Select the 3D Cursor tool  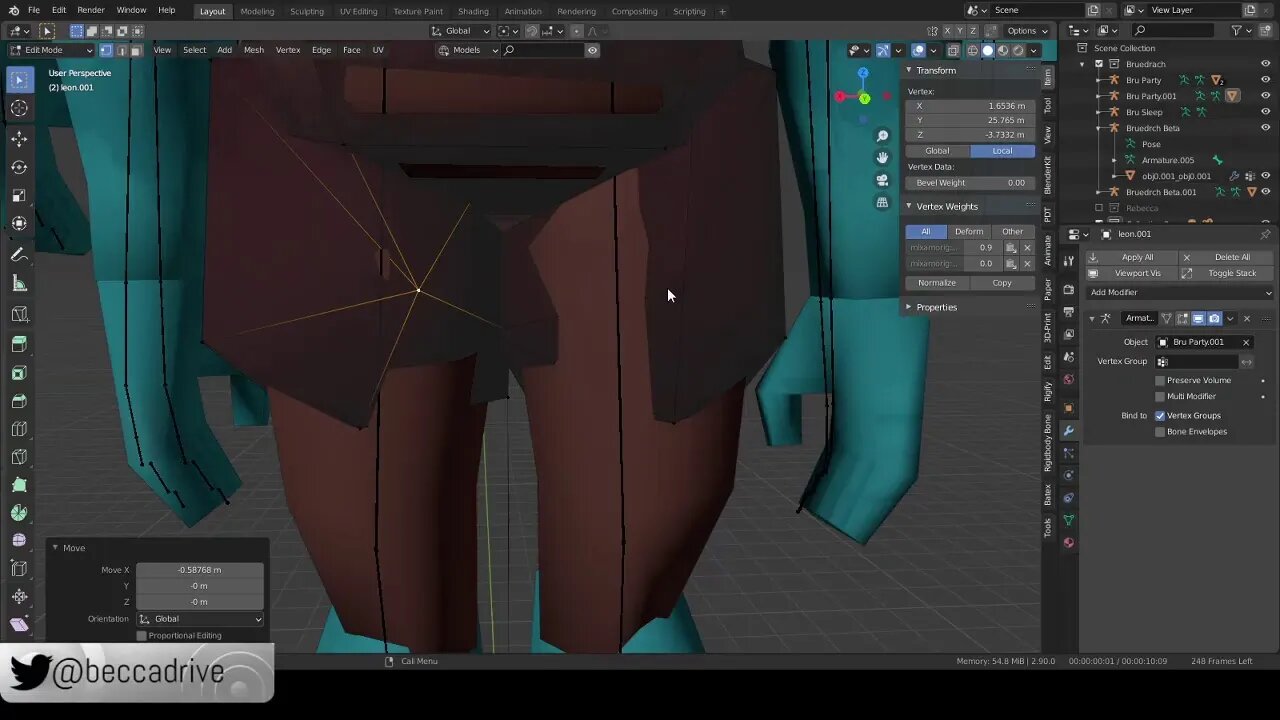pos(19,108)
